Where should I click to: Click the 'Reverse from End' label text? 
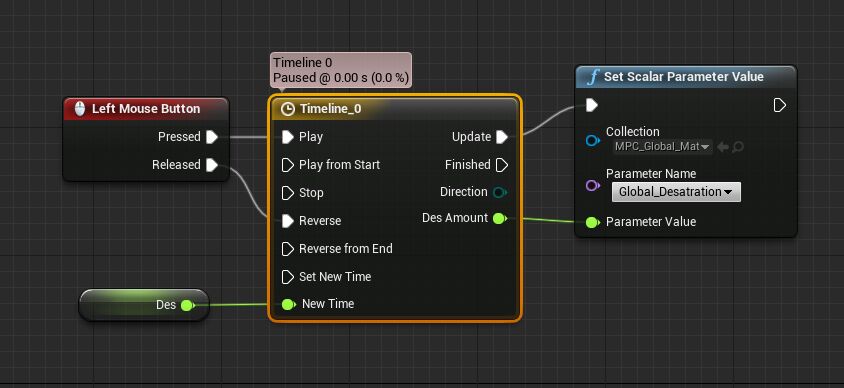tap(346, 249)
